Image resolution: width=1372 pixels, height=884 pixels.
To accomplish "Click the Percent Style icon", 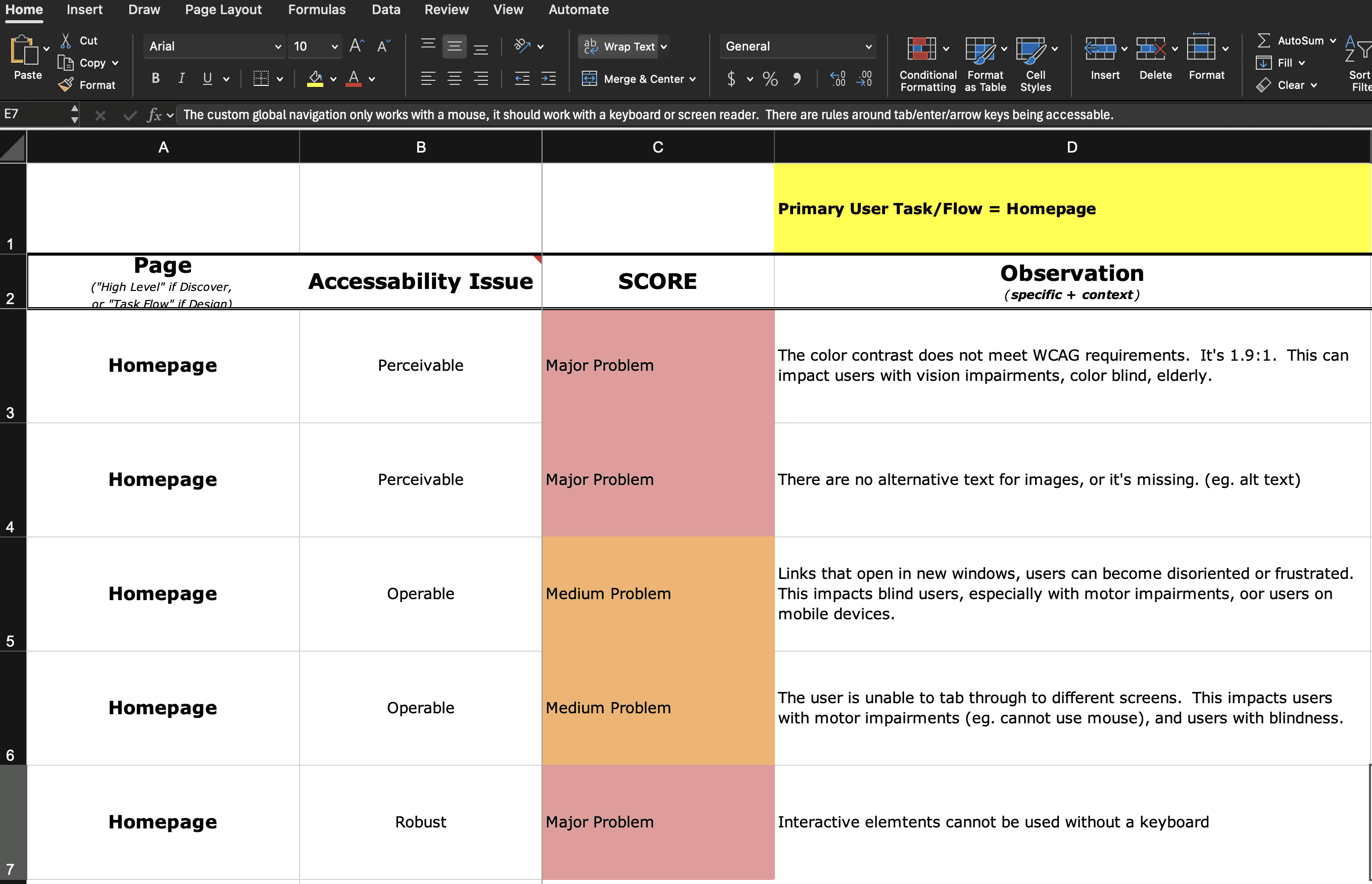I will 770,79.
